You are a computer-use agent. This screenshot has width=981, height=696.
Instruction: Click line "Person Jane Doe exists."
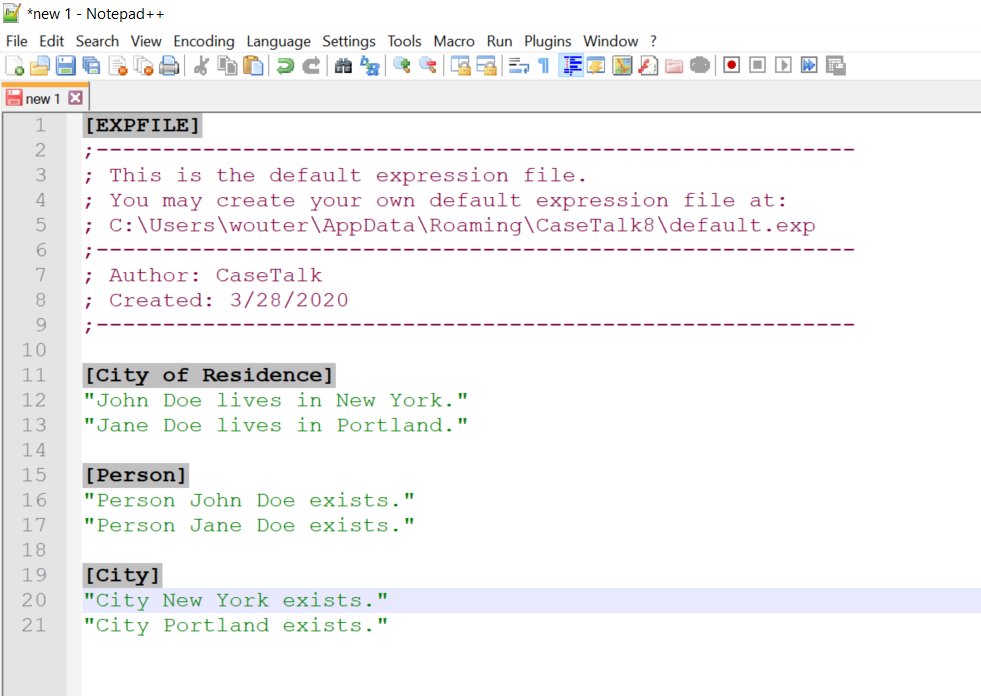pos(249,525)
